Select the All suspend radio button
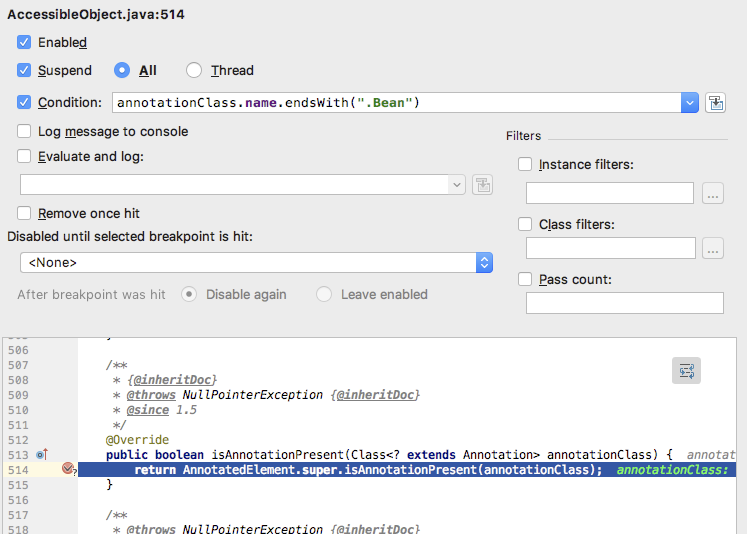Screen dimensions: 747x534 pyautogui.click(x=122, y=71)
